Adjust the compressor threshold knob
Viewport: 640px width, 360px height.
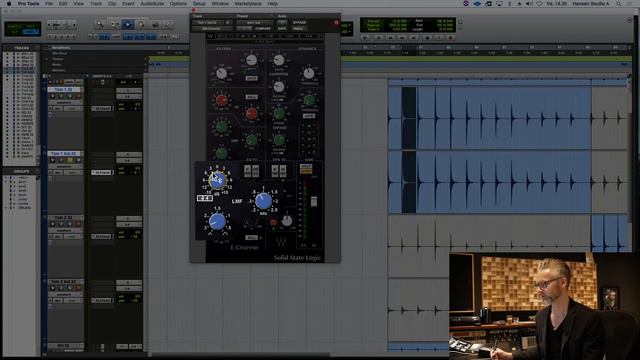(x=309, y=73)
